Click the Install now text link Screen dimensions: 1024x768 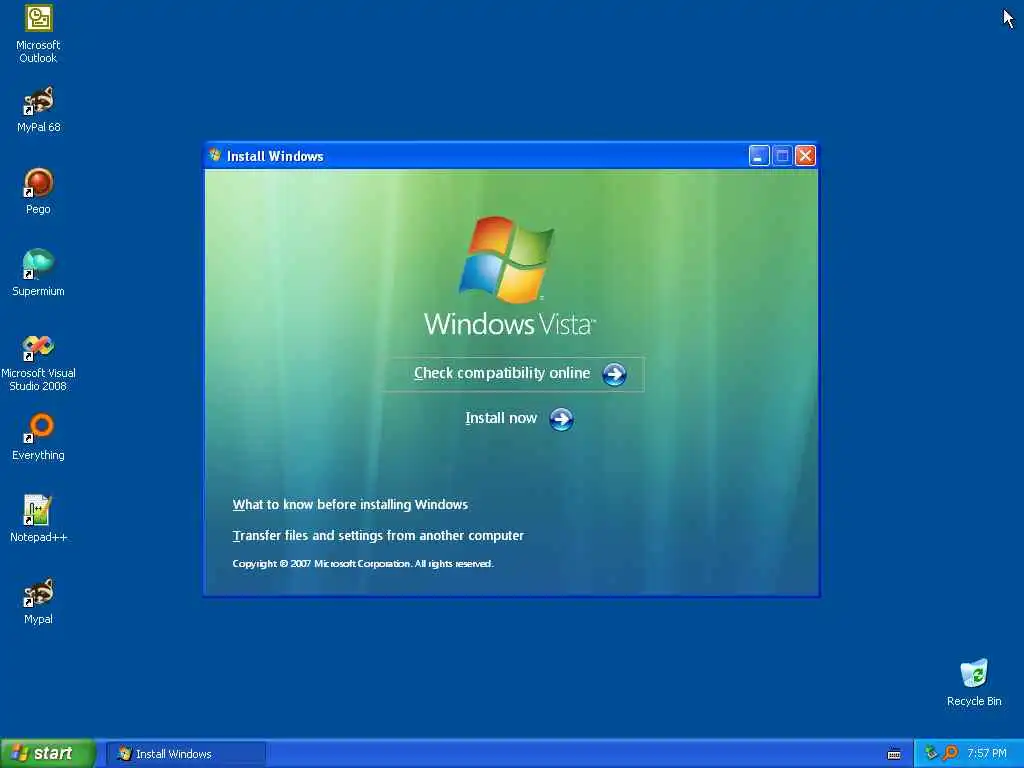(x=501, y=418)
